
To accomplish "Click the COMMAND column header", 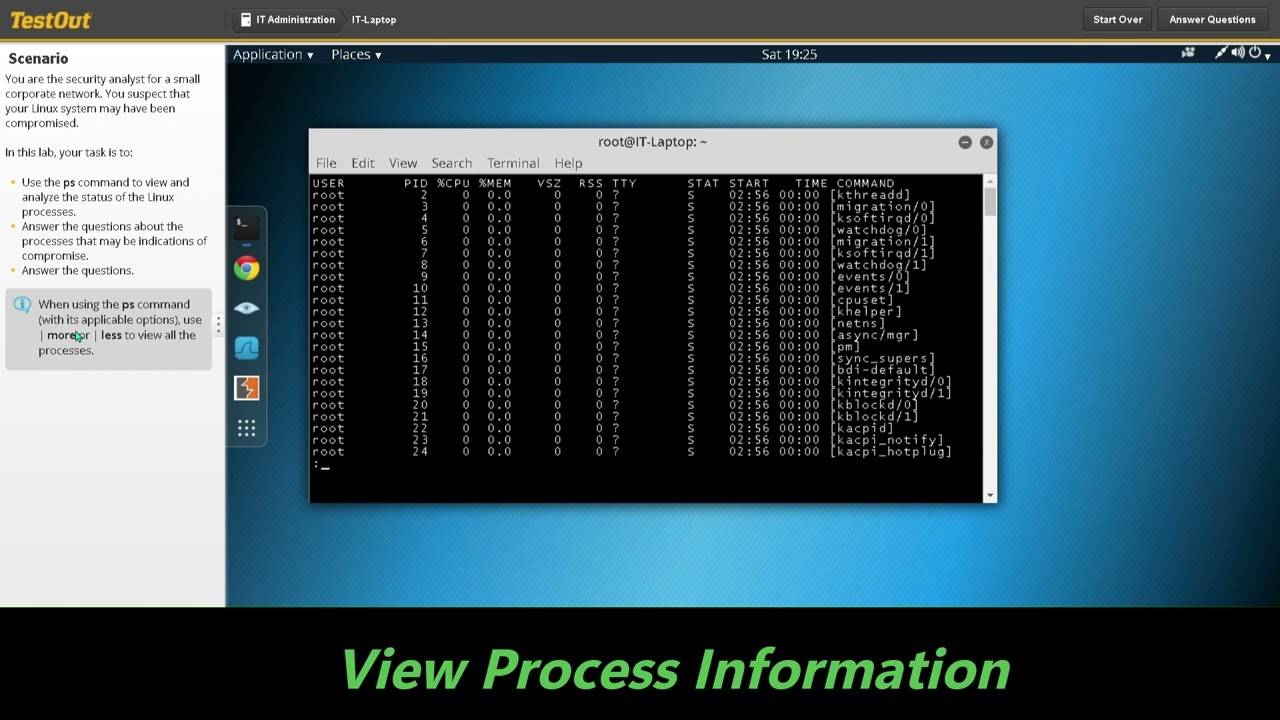I will 865,183.
